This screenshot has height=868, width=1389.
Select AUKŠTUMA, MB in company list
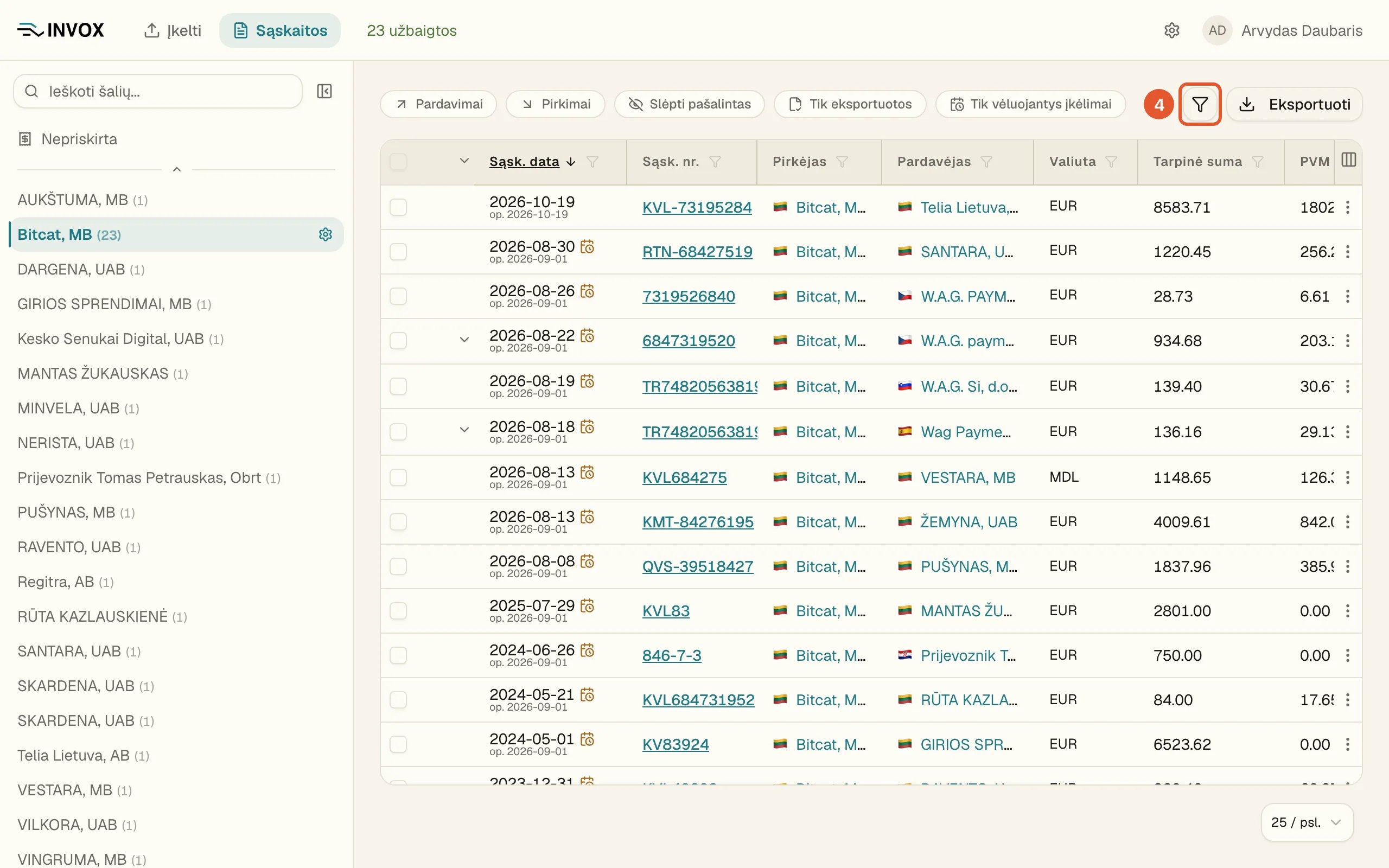(x=82, y=200)
